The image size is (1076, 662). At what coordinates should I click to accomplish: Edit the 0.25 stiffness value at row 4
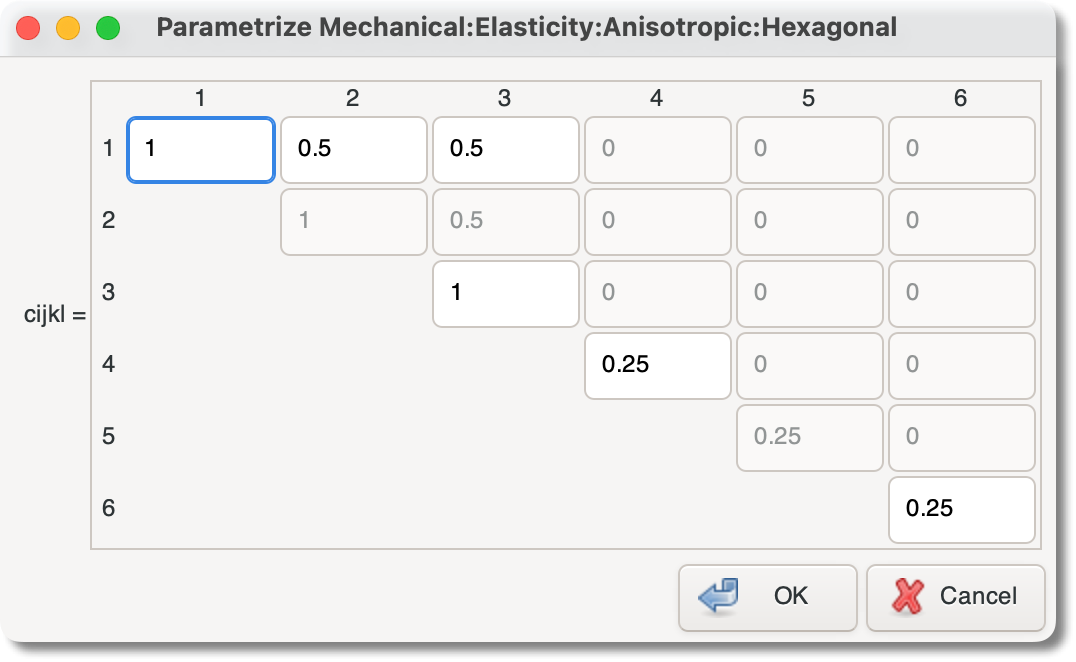(657, 366)
